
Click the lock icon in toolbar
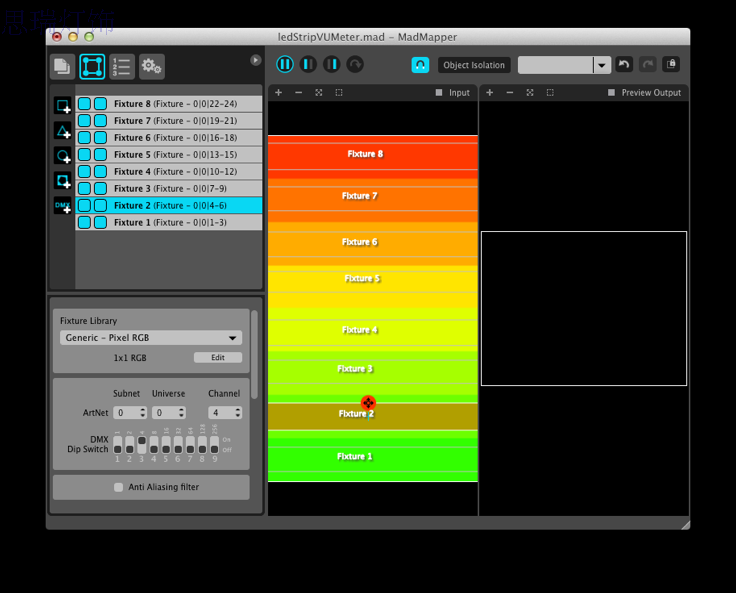pyautogui.click(x=671, y=64)
